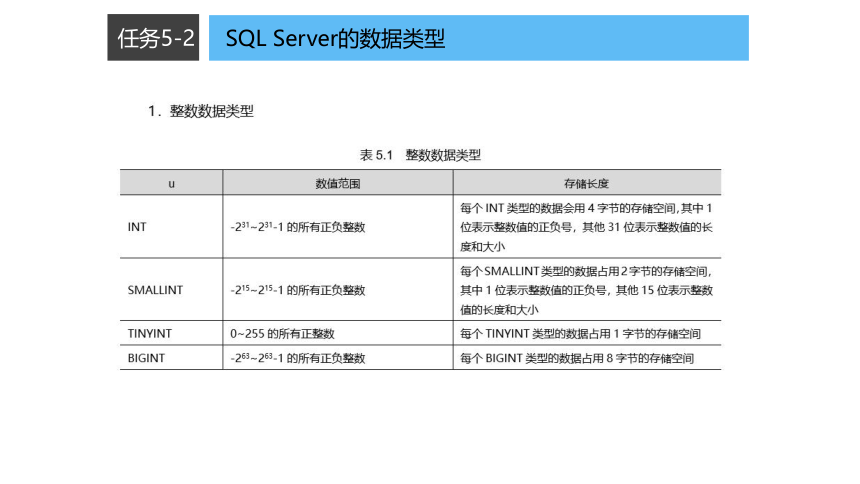Click the title SQL Server的数据类型
This screenshot has width=860, height=484.
click(x=335, y=38)
